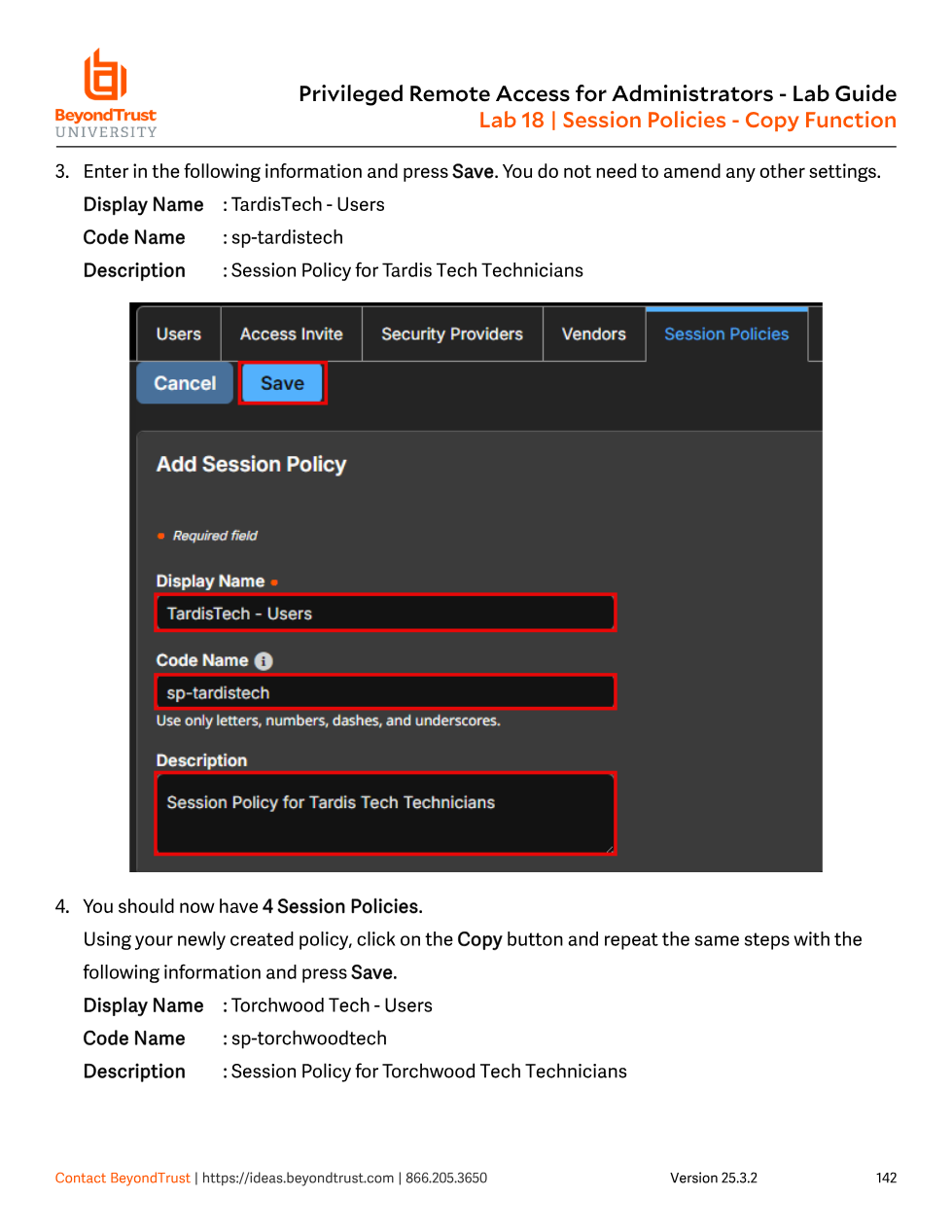Click the Code Name input field

pyautogui.click(x=386, y=692)
